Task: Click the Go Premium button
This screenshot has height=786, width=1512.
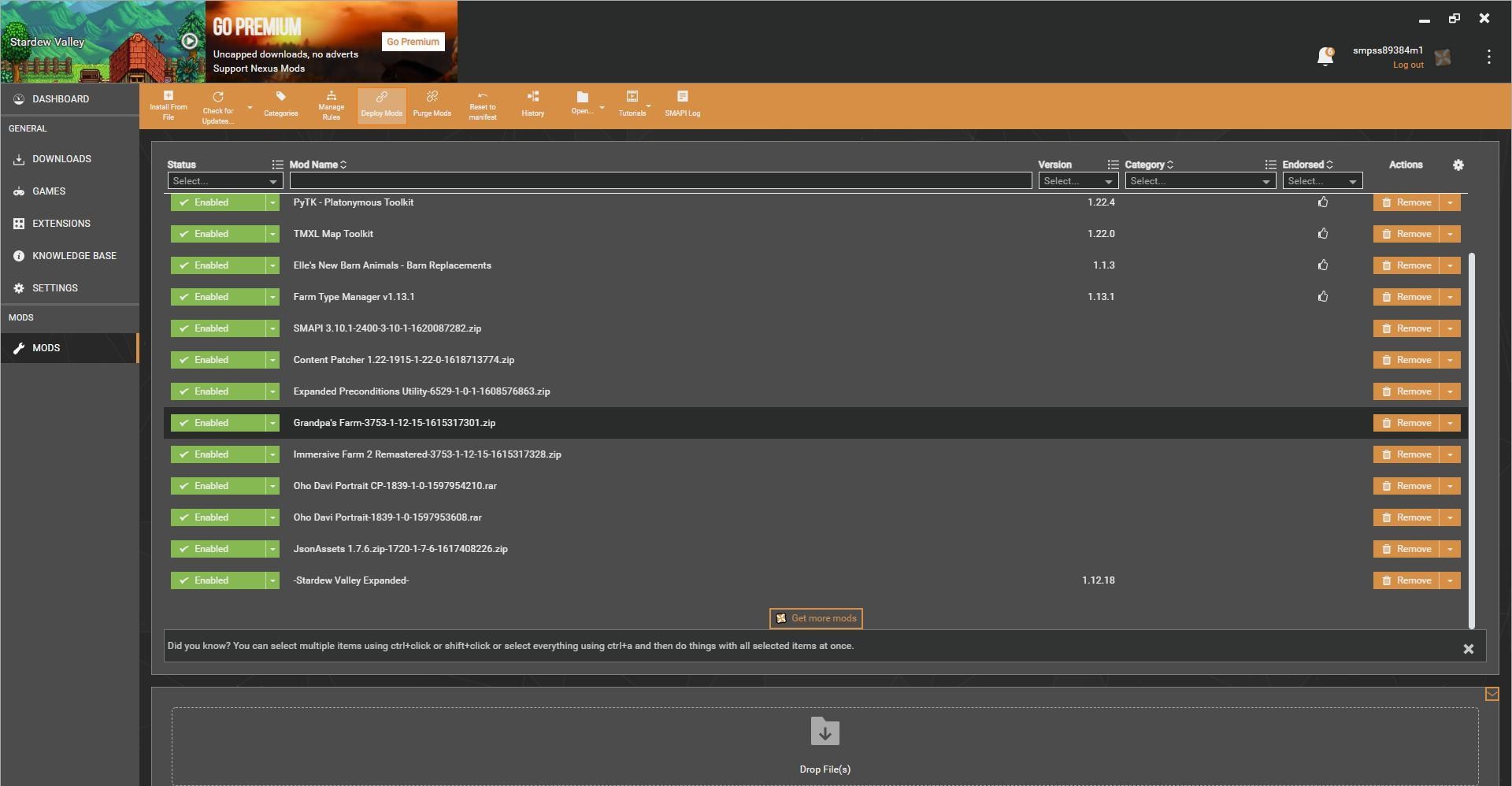Action: 413,42
